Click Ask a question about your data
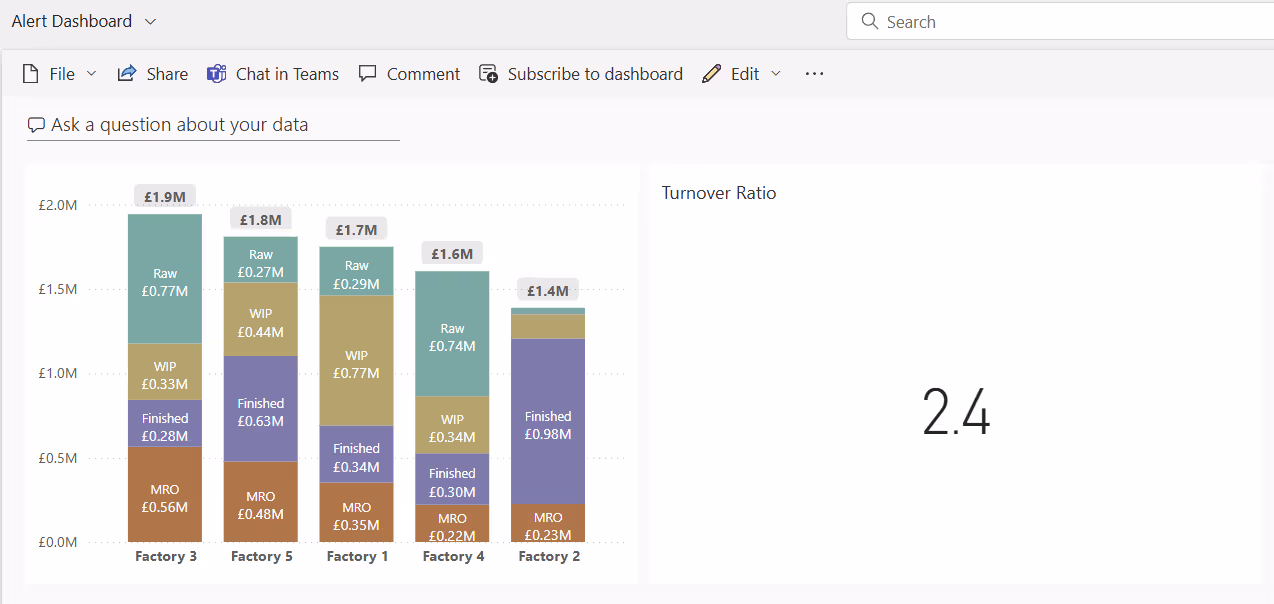This screenshot has height=604, width=1274. point(213,125)
